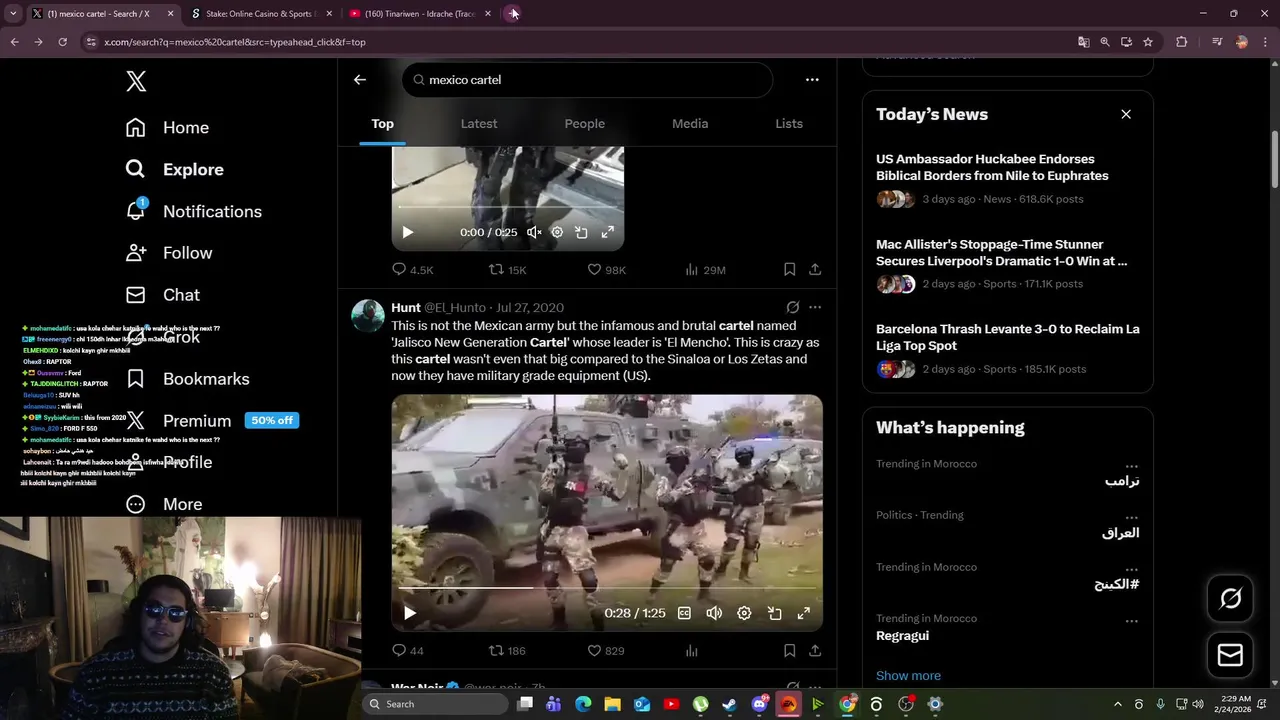Viewport: 1280px width, 720px height.
Task: Open Steam from the taskbar
Action: [x=729, y=704]
